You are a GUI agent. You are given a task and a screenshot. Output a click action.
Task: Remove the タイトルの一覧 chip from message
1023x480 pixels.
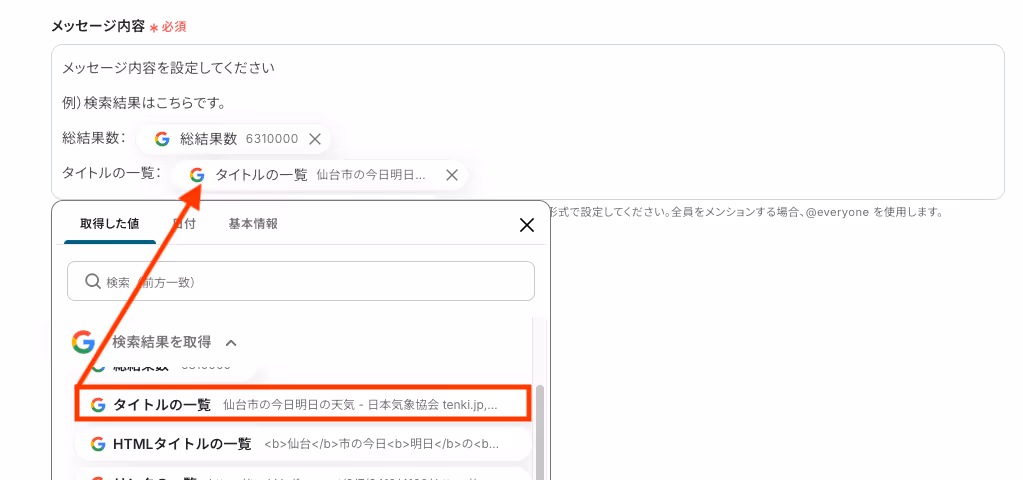(x=451, y=175)
